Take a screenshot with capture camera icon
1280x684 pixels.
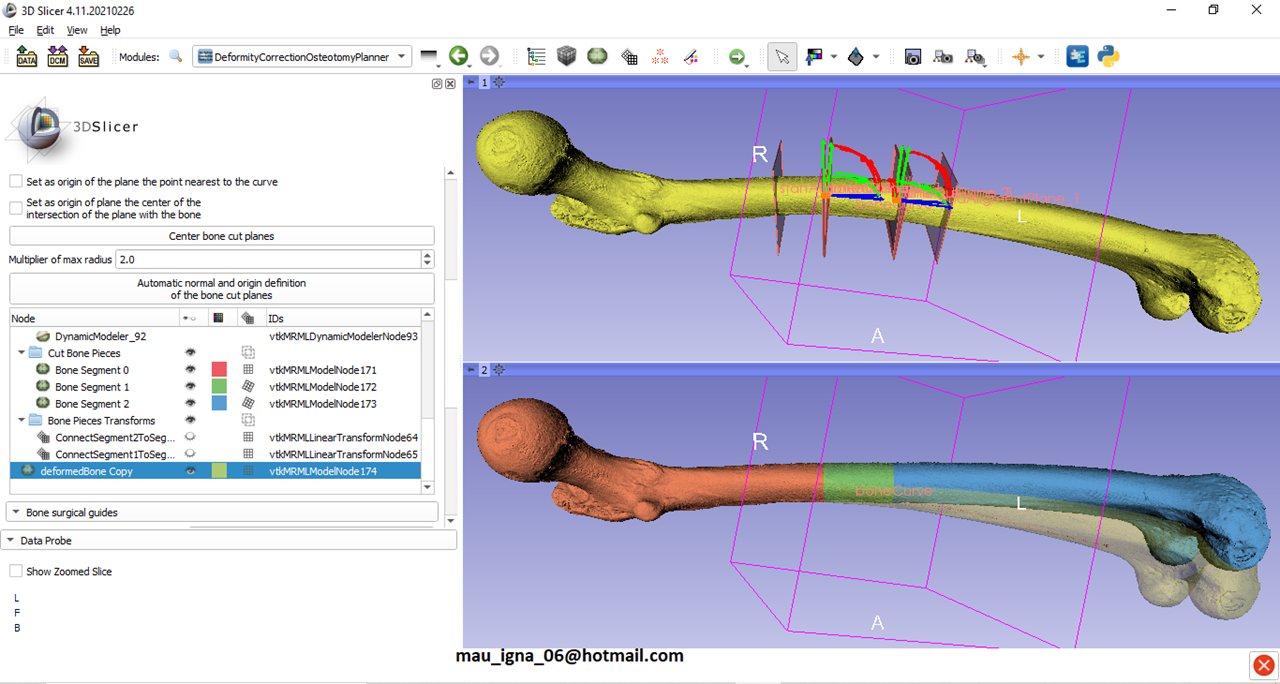pos(912,57)
